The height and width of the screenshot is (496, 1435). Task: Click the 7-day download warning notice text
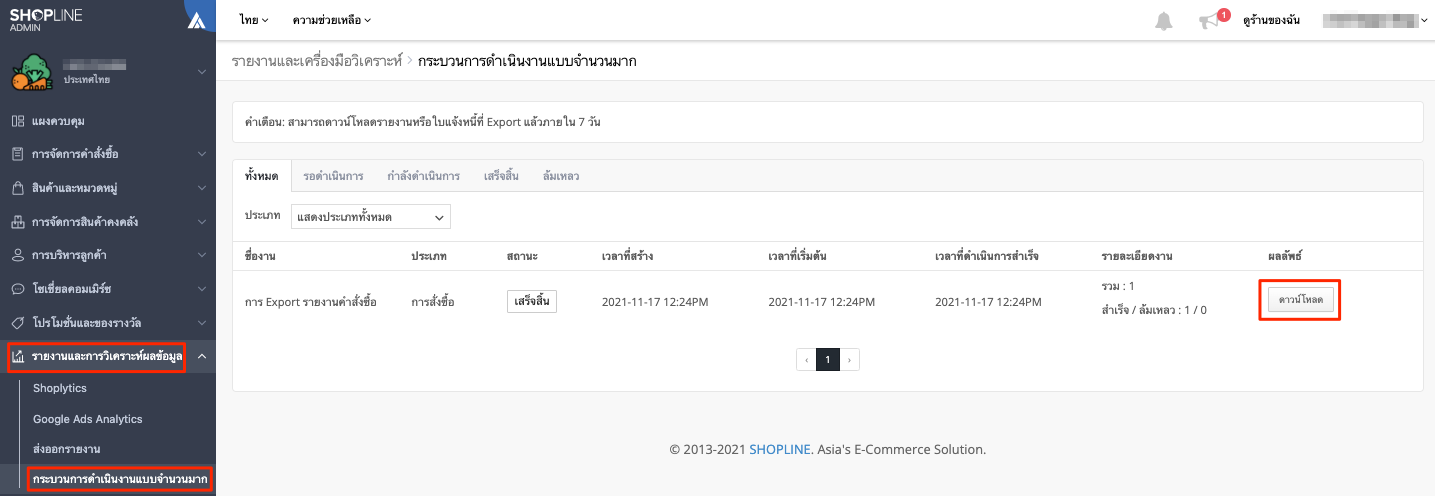pos(422,122)
